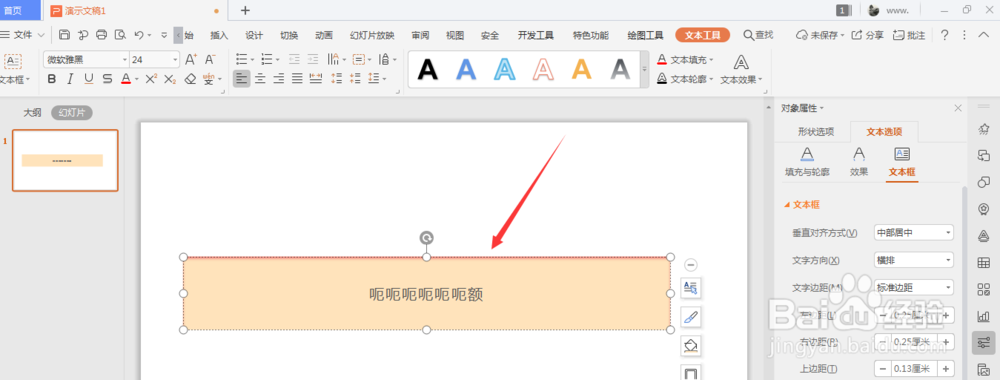Click the shape fill bucket floating icon
This screenshot has height=380, width=1000.
click(691, 346)
